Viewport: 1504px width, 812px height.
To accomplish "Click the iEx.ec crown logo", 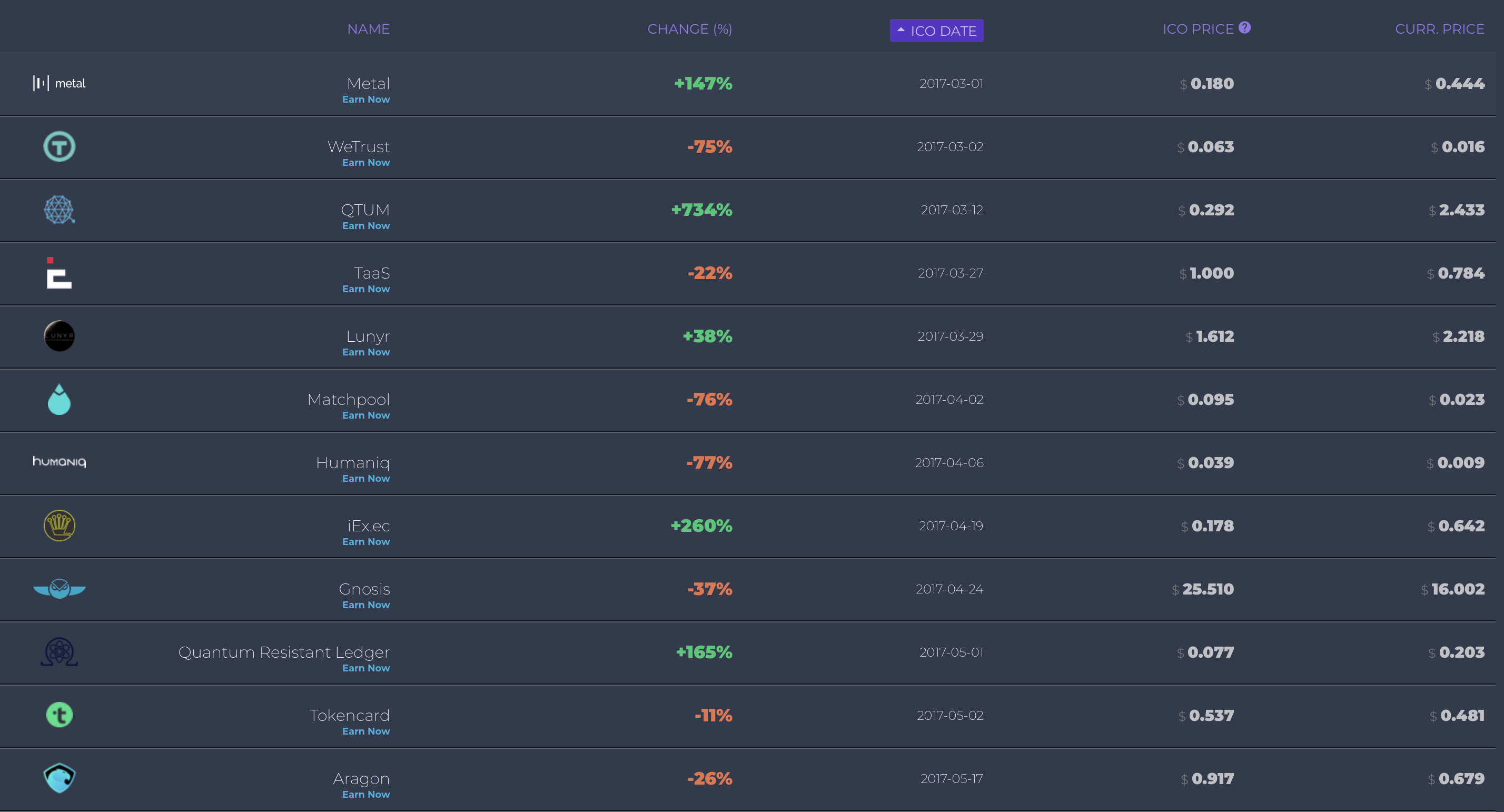I will (x=59, y=526).
